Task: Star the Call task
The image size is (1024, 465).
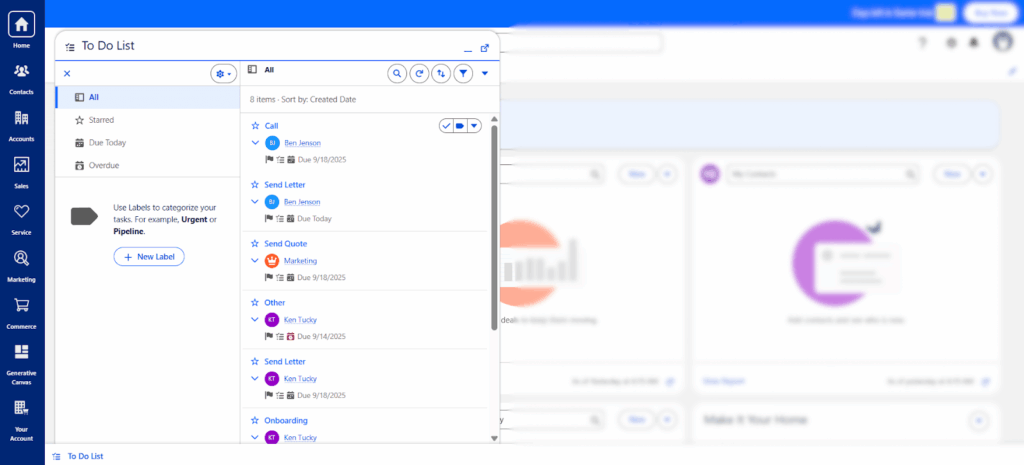Action: (x=255, y=126)
